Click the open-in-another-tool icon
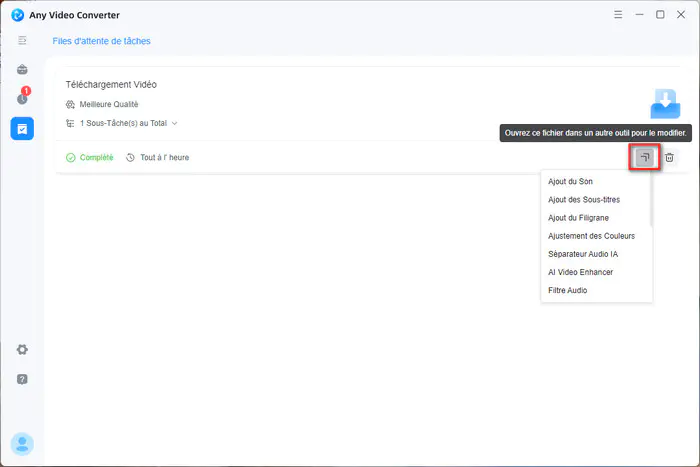The image size is (700, 467). pyautogui.click(x=645, y=157)
